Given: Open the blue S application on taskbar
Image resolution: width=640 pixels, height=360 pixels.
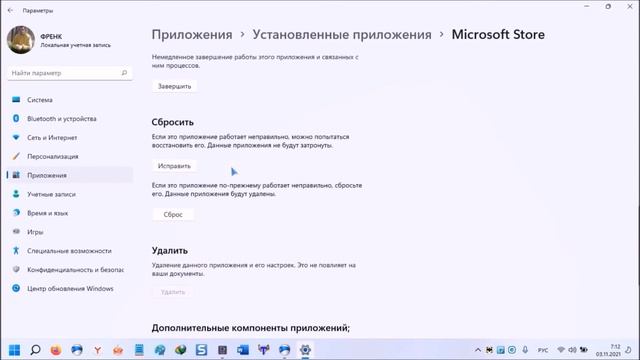Looking at the screenshot, I should click(201, 350).
